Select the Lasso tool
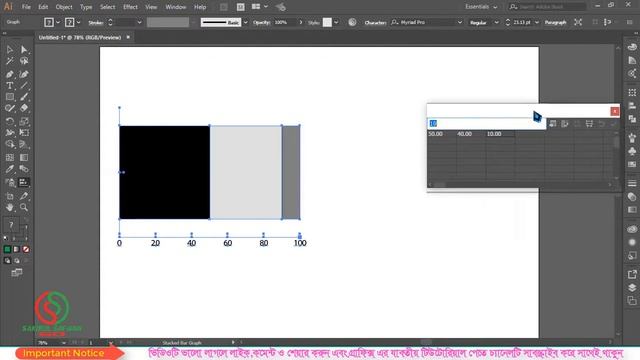This screenshot has height=360, width=640. 24,61
